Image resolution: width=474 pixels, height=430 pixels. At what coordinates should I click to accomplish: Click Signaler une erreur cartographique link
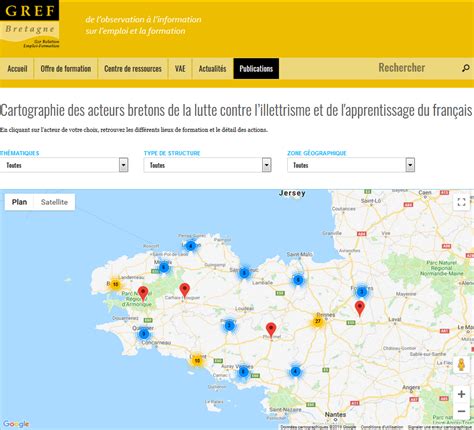440,427
